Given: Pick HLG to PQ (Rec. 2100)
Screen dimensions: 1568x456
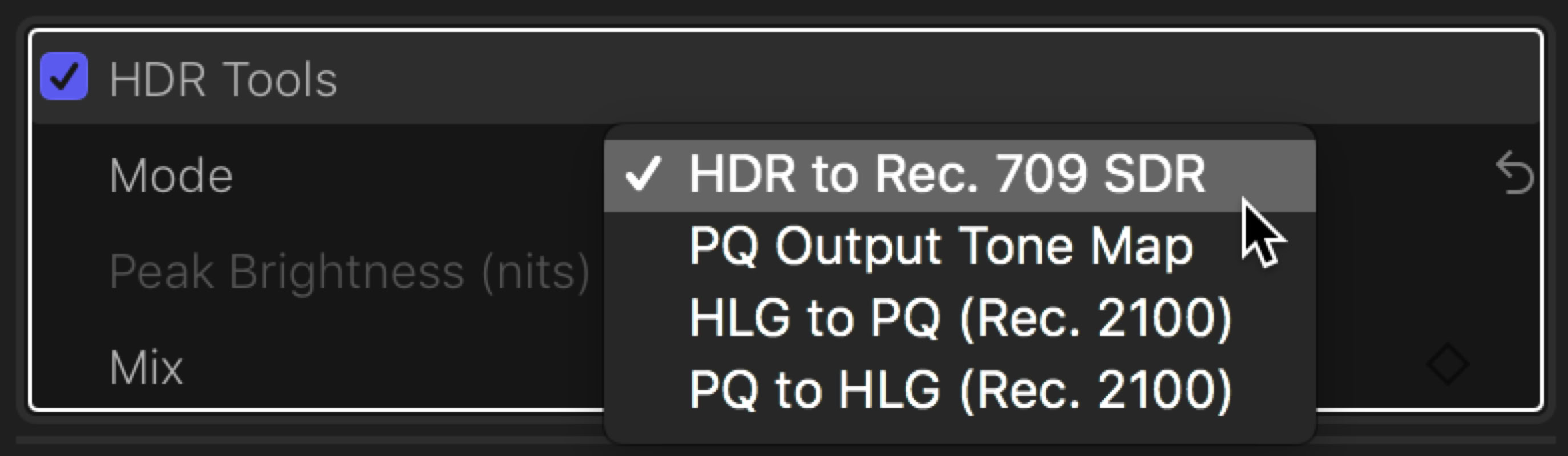Looking at the screenshot, I should click(x=960, y=318).
